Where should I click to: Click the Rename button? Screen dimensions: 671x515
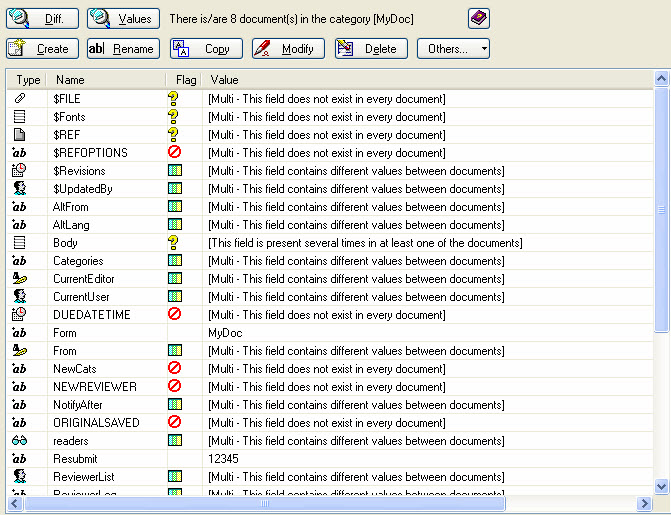tap(122, 48)
